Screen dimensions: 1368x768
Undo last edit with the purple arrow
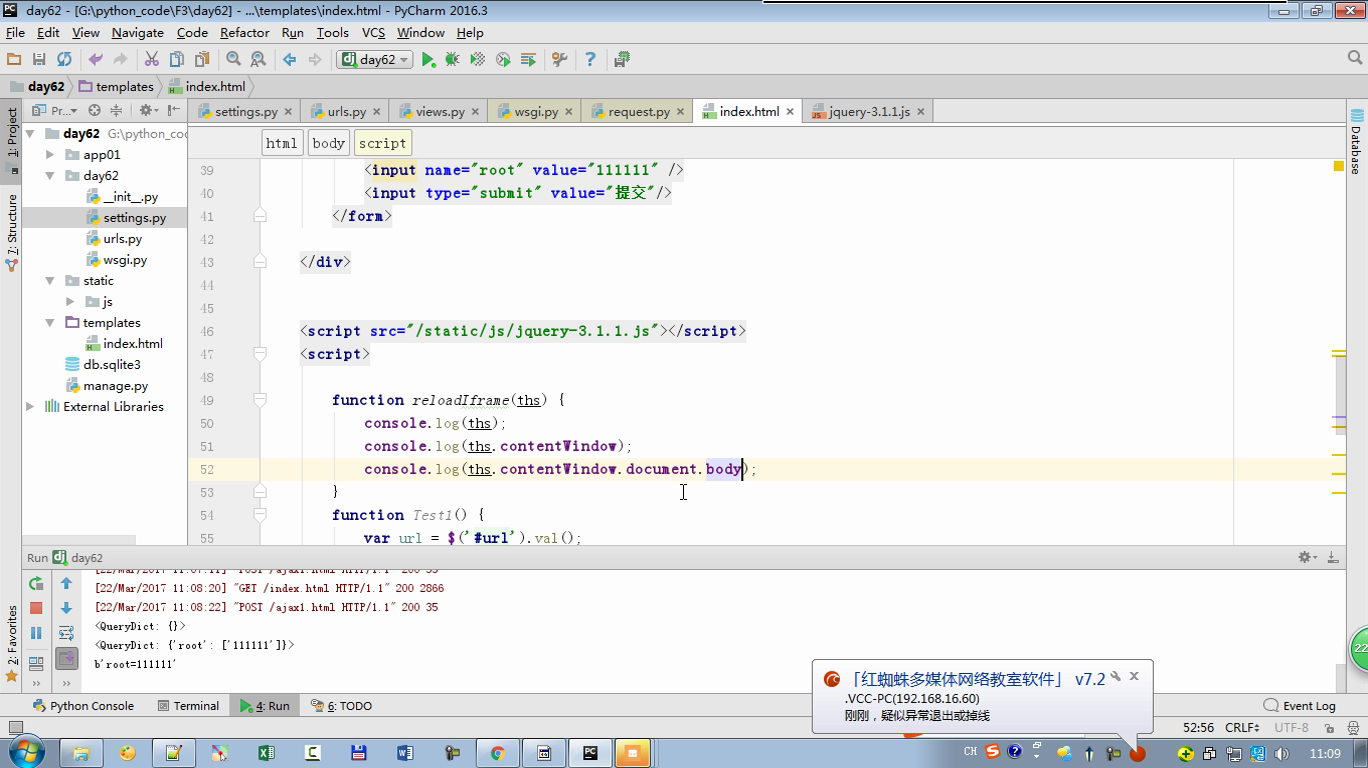click(x=96, y=60)
